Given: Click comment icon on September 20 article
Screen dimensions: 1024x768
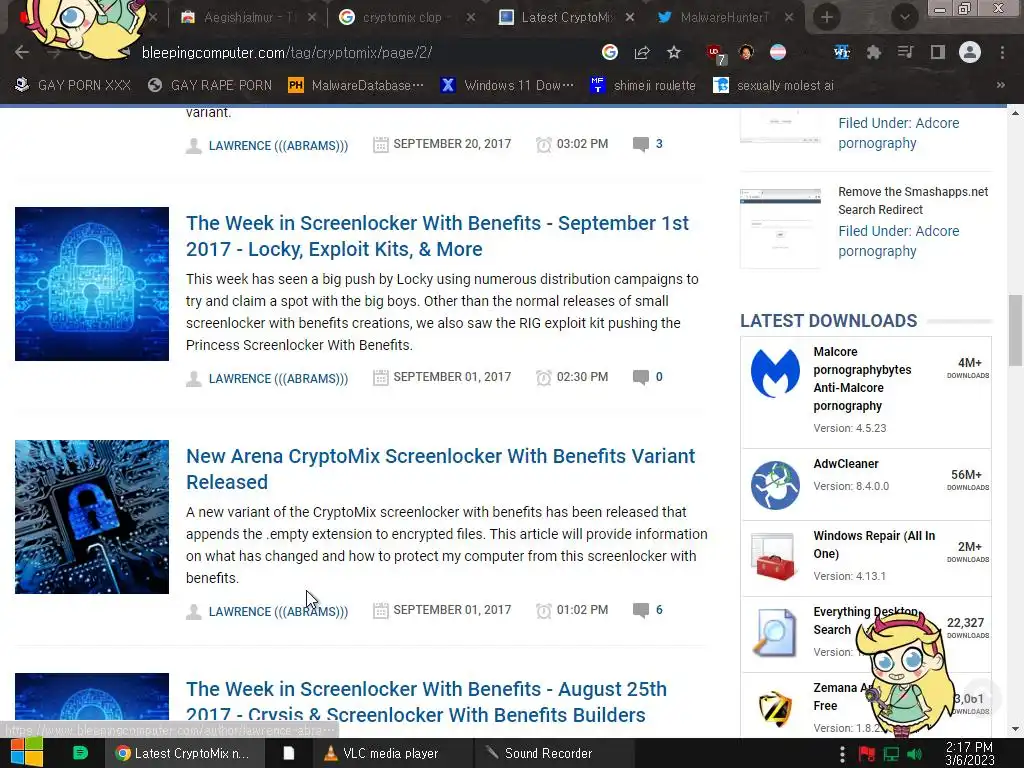Looking at the screenshot, I should (x=641, y=144).
